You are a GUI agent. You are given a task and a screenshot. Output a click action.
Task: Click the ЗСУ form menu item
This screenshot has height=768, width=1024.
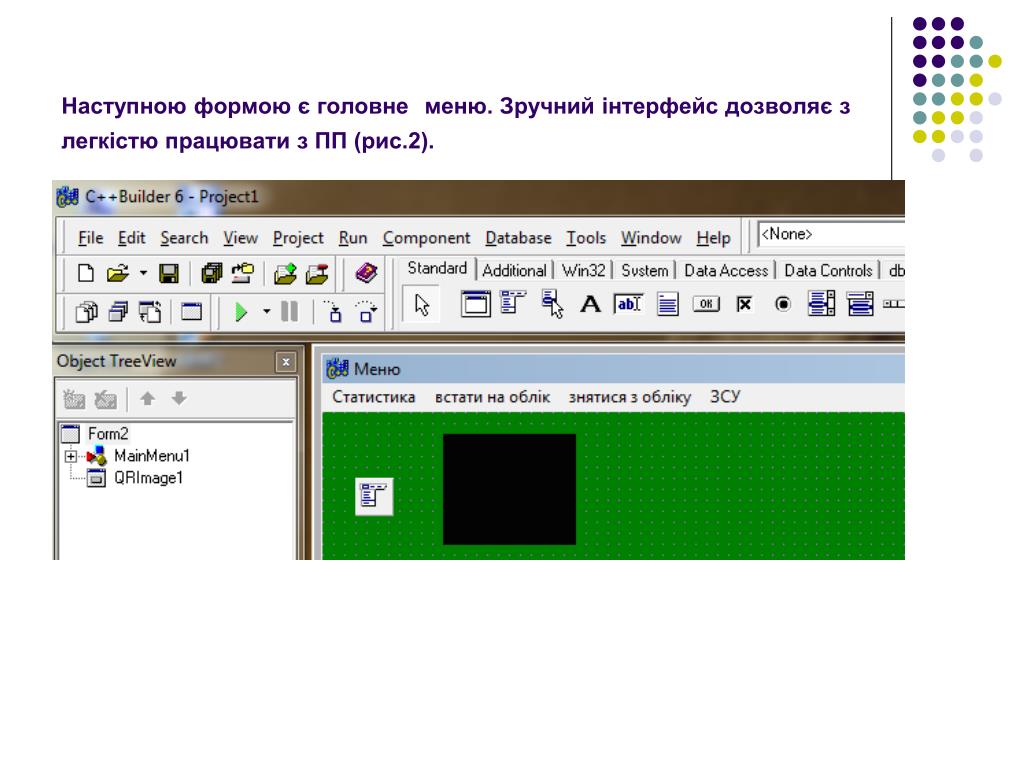(x=725, y=397)
